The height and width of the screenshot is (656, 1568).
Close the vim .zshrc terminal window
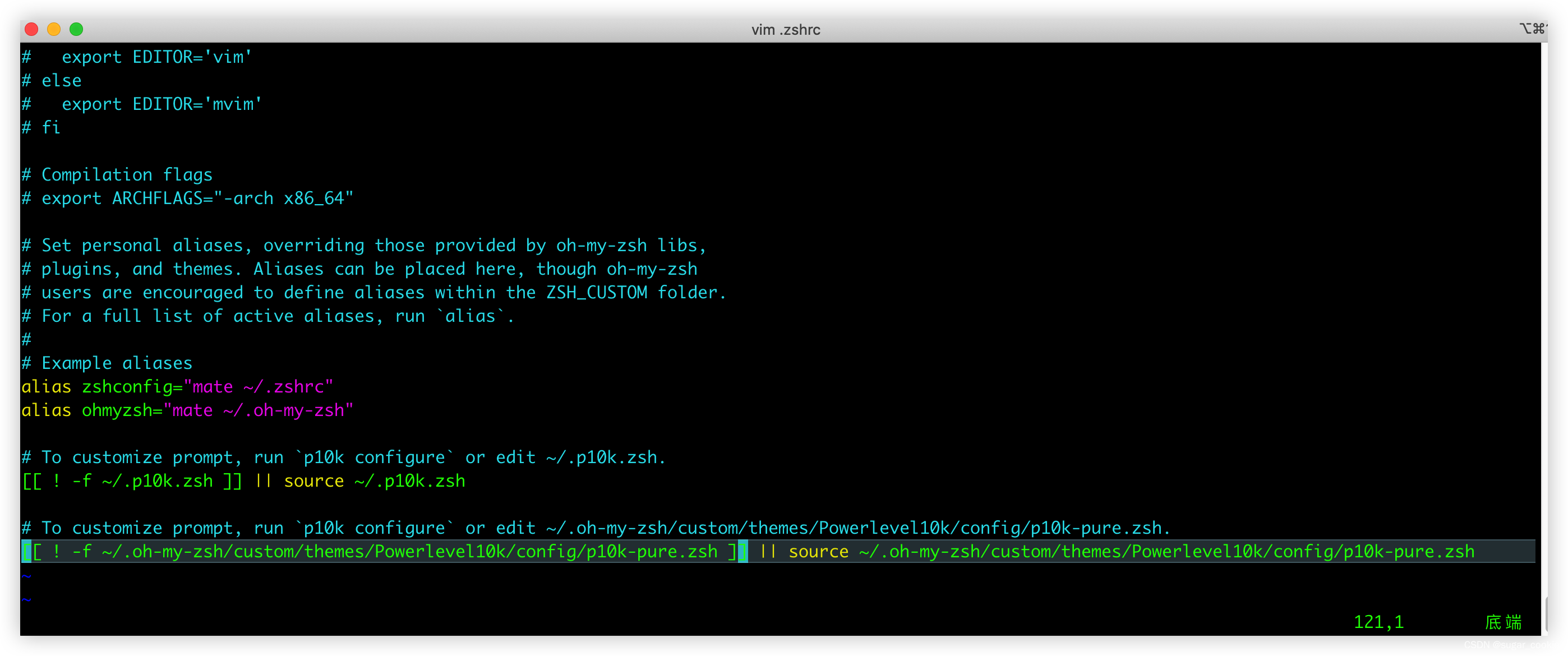coord(31,29)
